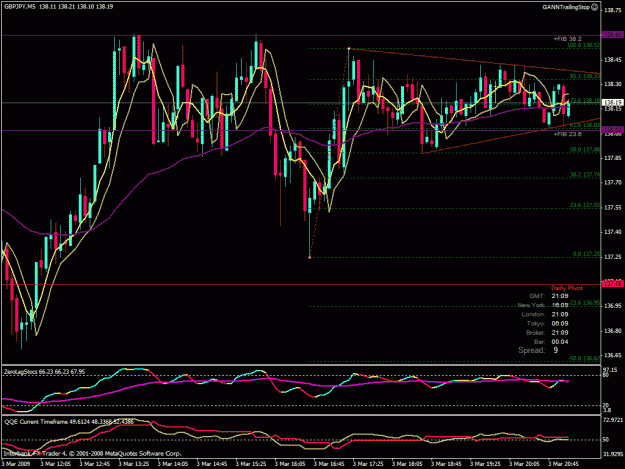Click the 3 Mar 14:45 time axis label
The image size is (625, 469).
(212, 464)
